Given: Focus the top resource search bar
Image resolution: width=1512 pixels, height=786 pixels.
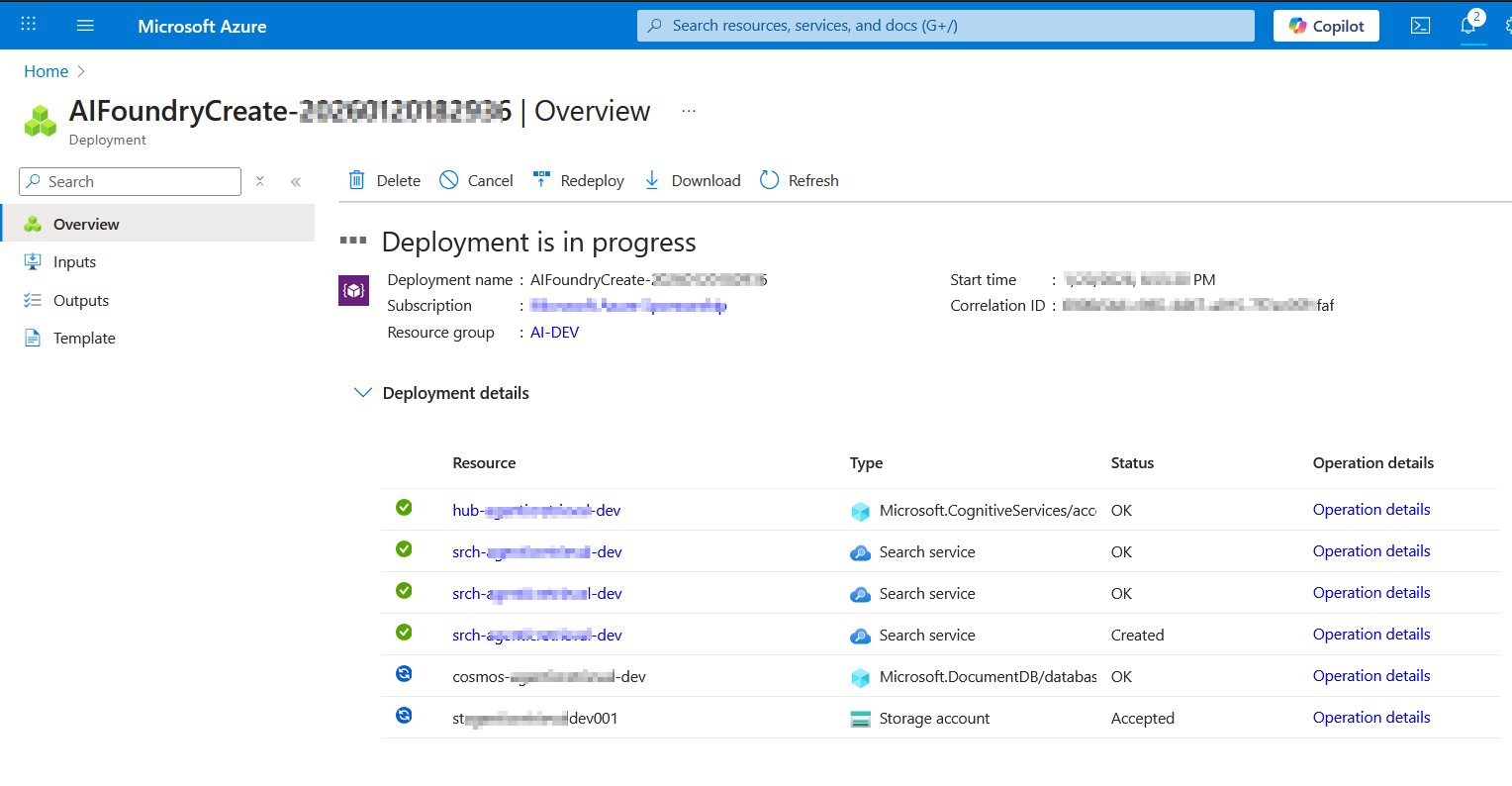Looking at the screenshot, I should [x=945, y=26].
